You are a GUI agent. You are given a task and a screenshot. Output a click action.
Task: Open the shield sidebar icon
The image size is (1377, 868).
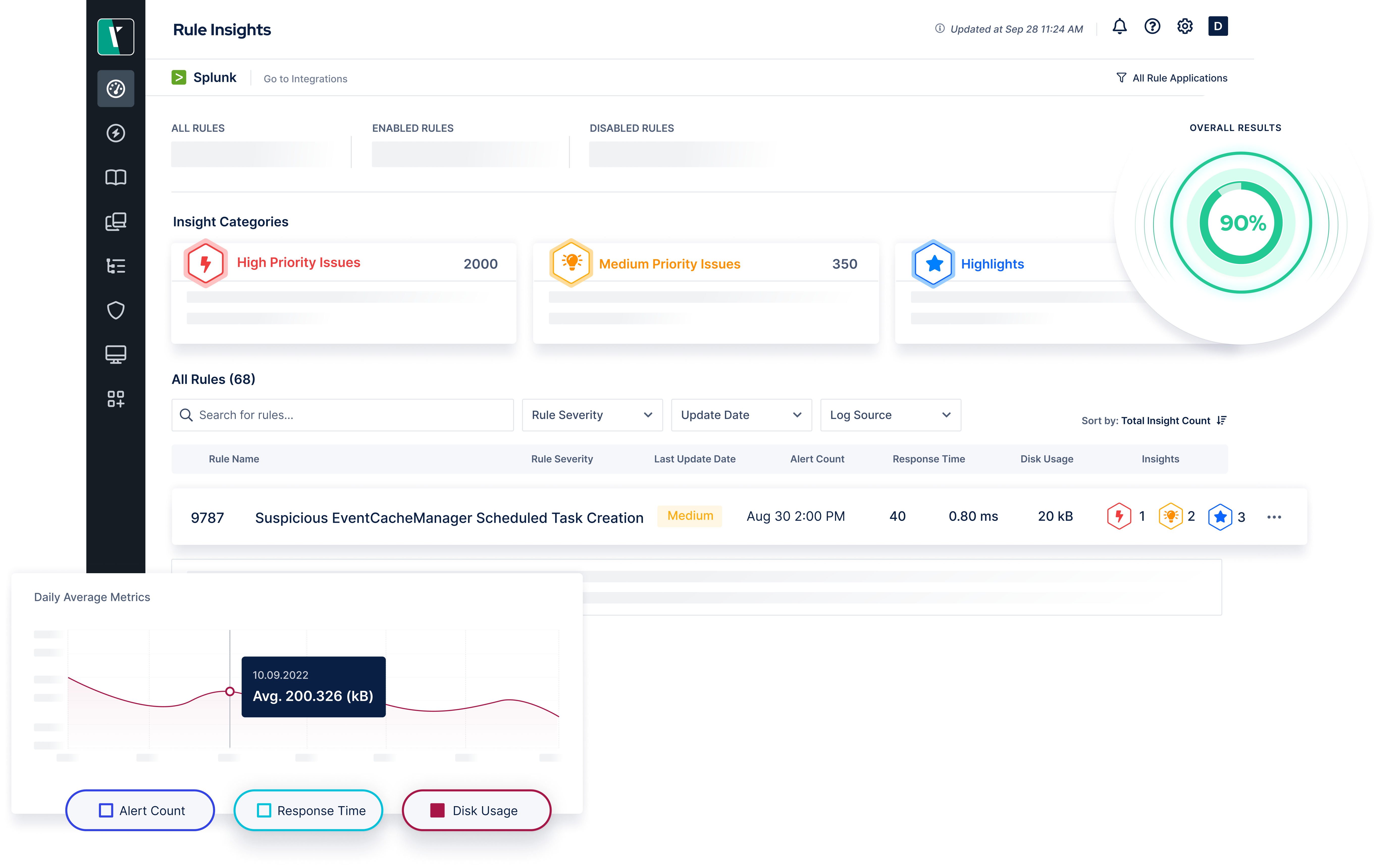click(x=116, y=310)
